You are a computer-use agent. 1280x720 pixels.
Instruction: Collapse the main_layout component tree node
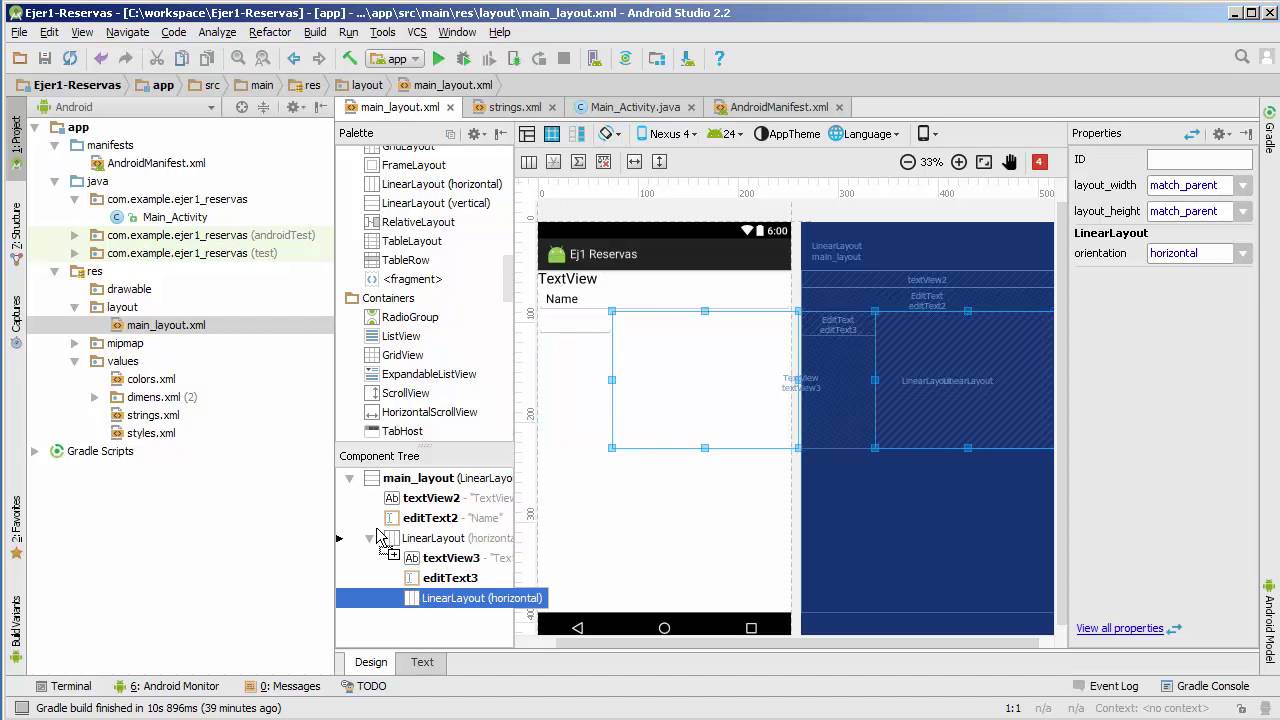[x=349, y=478]
